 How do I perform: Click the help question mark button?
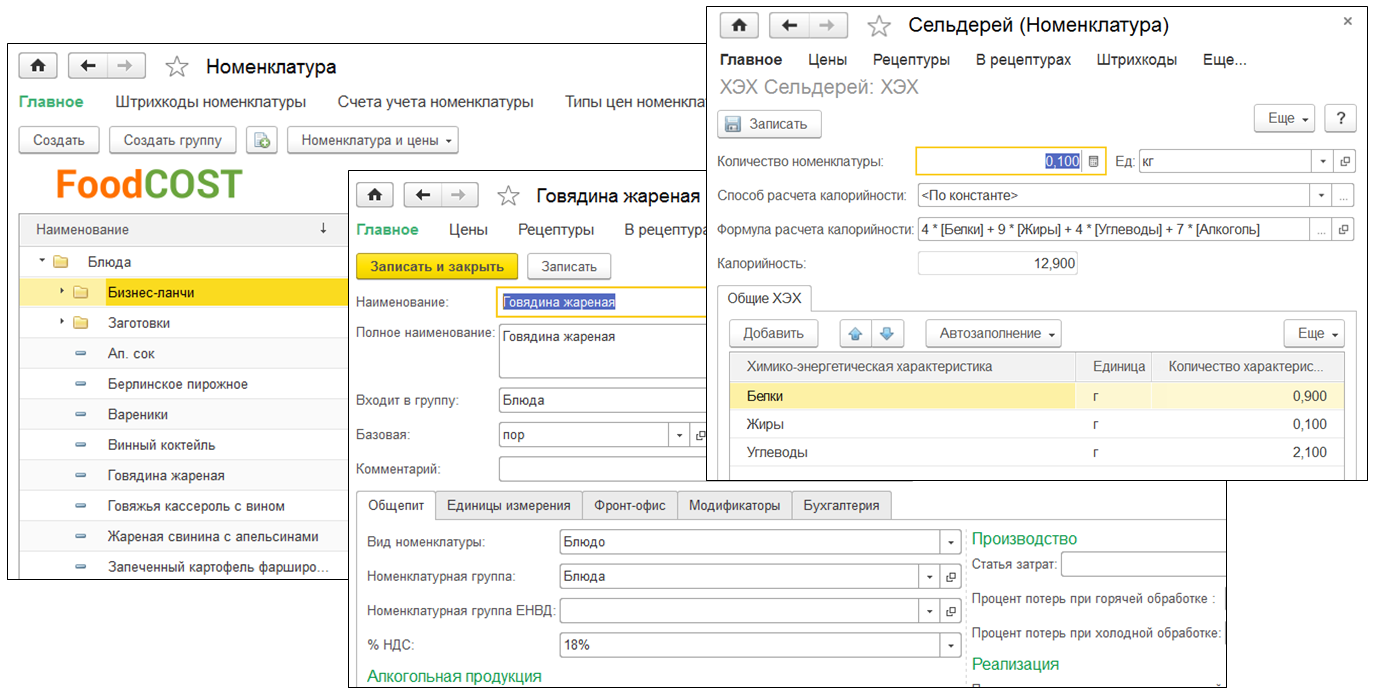tap(1340, 118)
